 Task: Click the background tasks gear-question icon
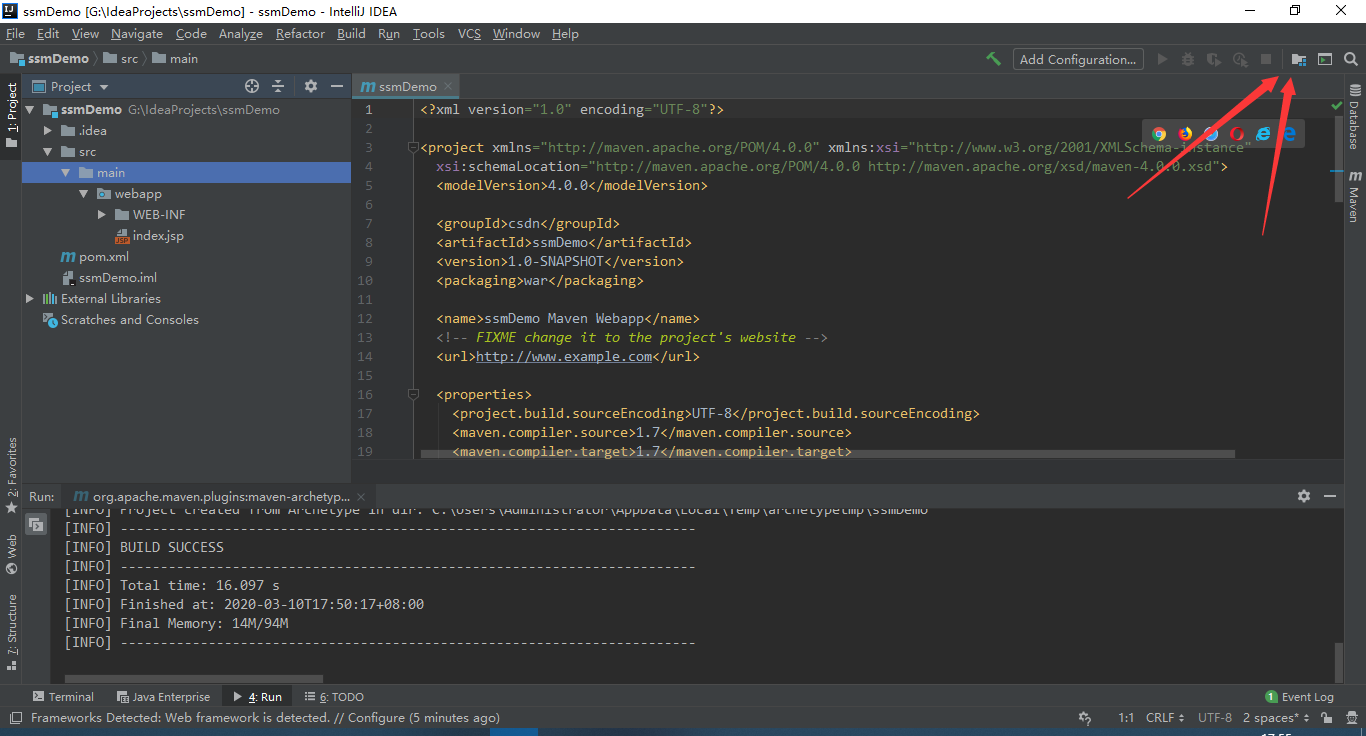pyautogui.click(x=1085, y=718)
